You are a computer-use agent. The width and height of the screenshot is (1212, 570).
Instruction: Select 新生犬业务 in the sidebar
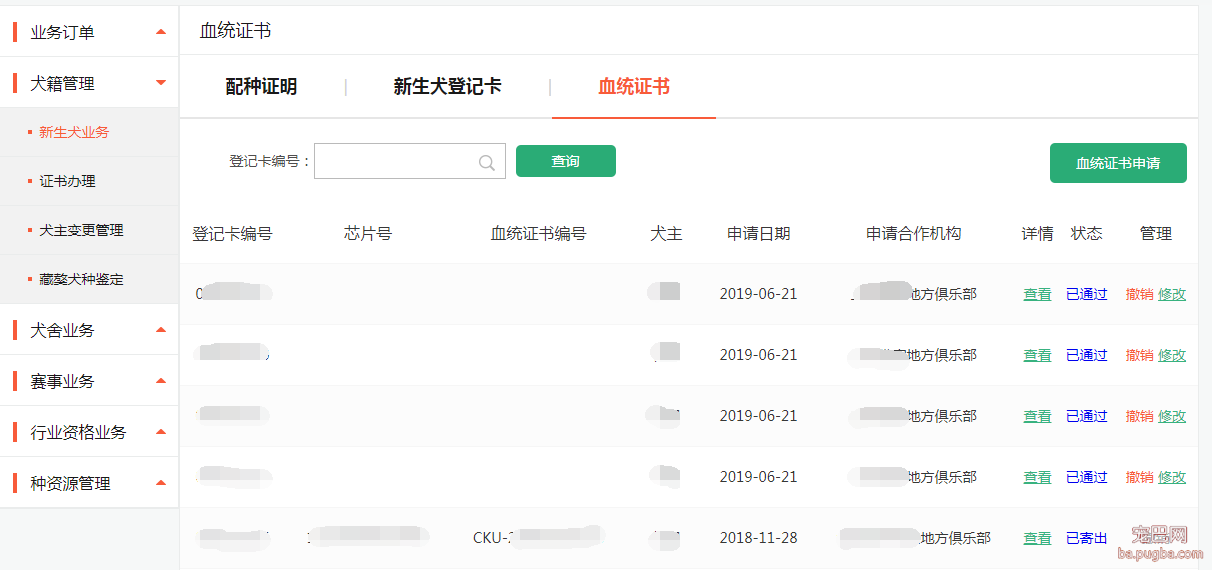(74, 132)
